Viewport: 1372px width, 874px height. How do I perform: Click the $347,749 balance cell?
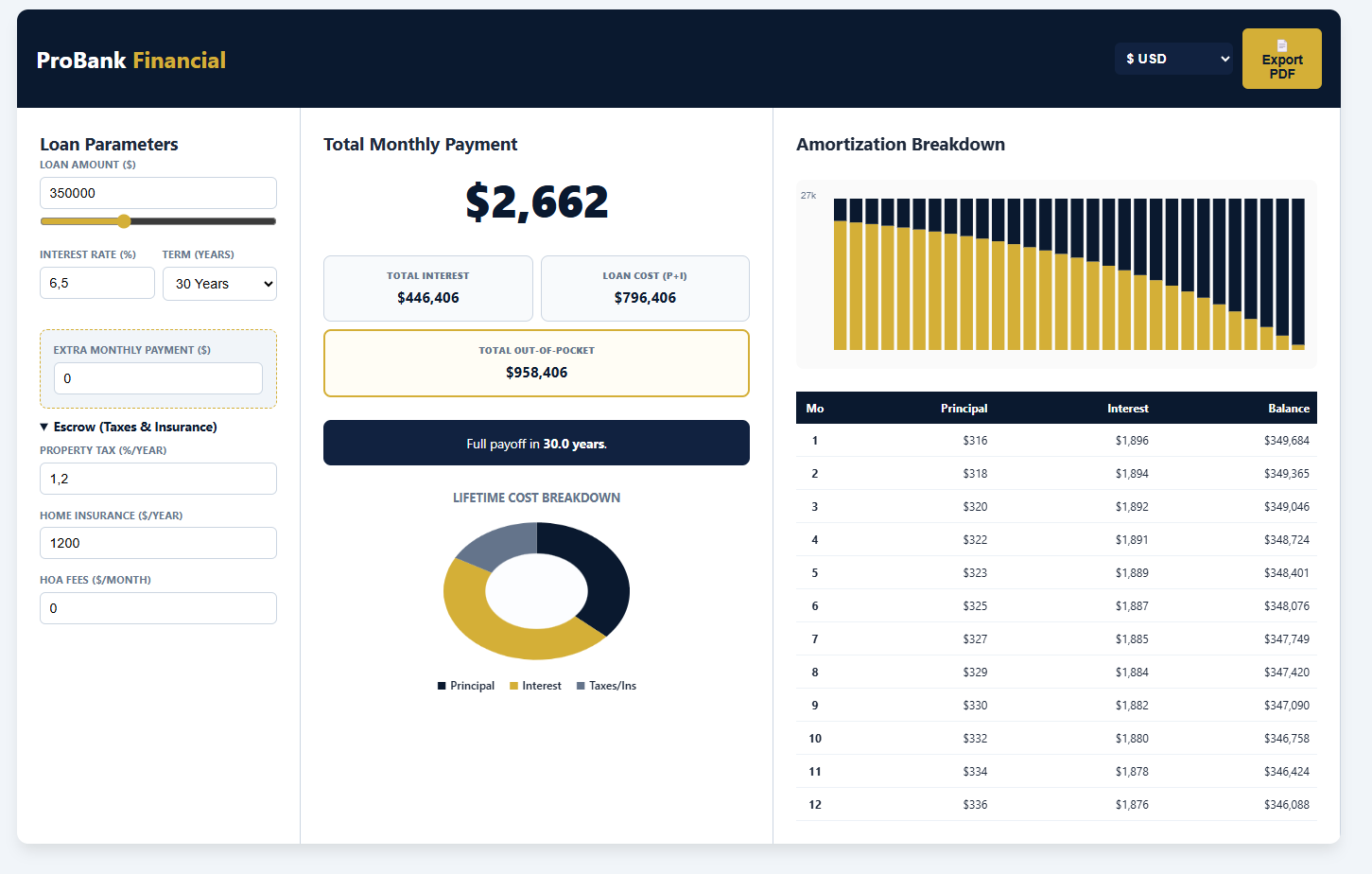click(1287, 639)
